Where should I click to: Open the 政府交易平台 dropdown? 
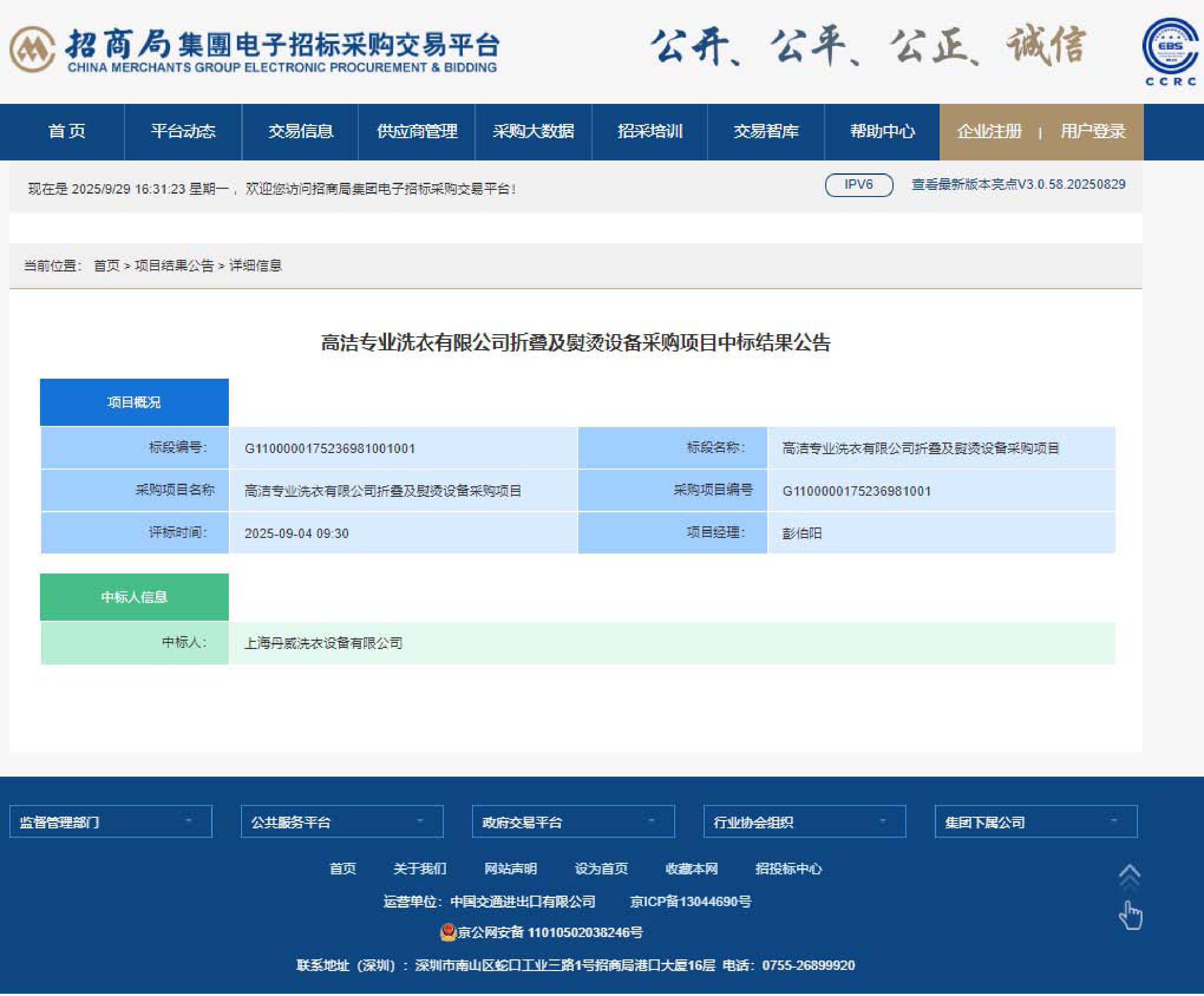coord(573,822)
